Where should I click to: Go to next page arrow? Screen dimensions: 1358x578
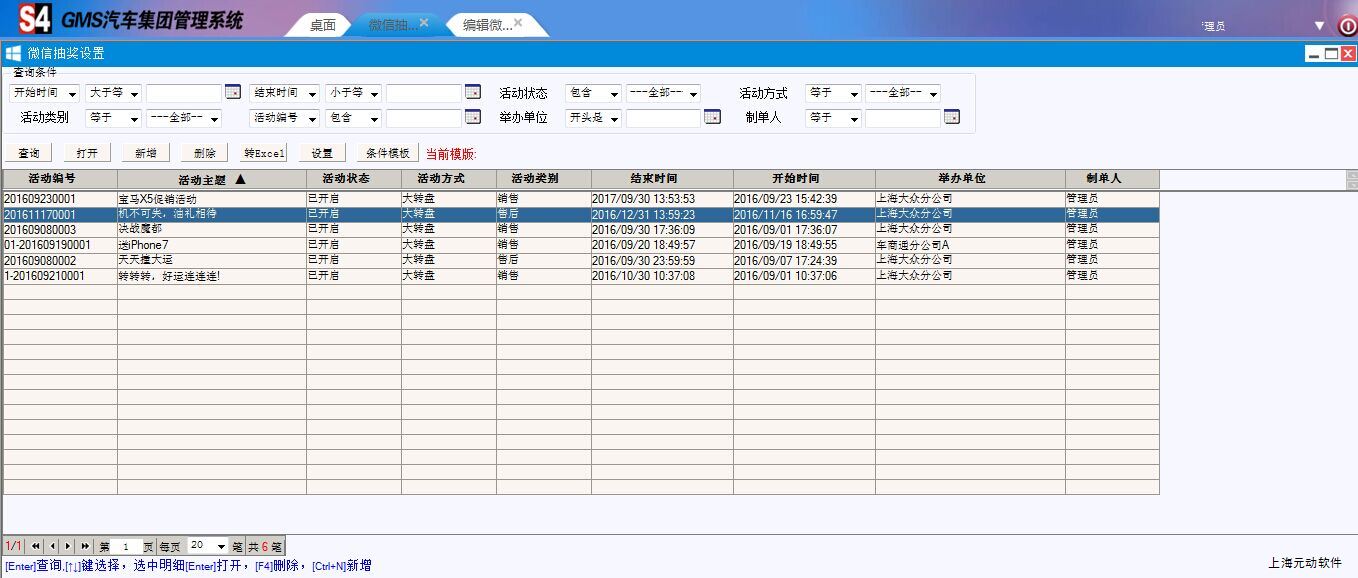[68, 546]
